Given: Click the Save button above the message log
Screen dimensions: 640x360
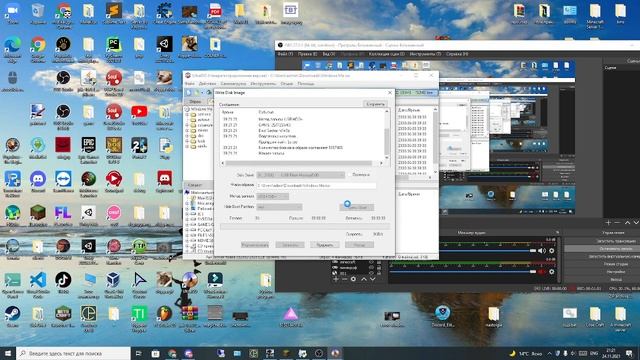Looking at the screenshot, I should pos(375,104).
